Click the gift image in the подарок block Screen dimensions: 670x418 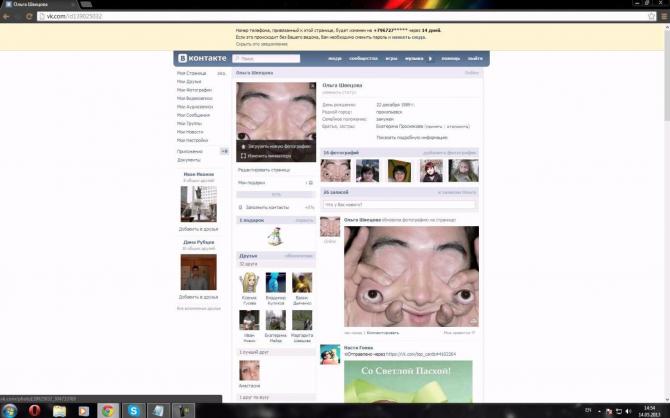point(275,235)
